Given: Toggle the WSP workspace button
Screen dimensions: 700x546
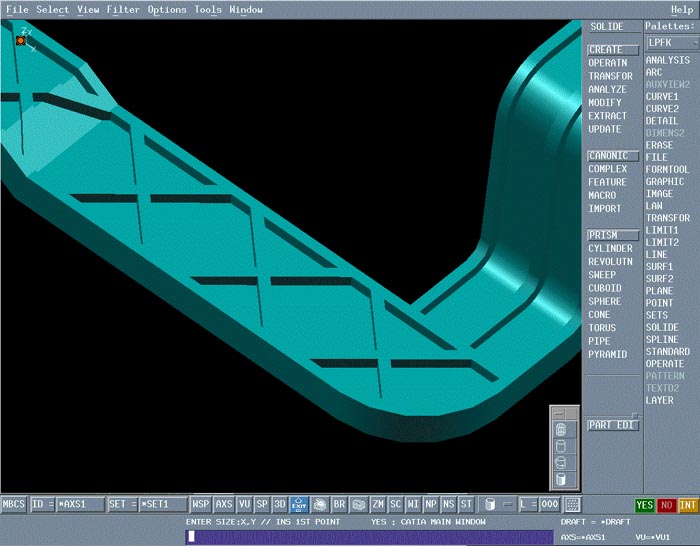Looking at the screenshot, I should click(202, 504).
